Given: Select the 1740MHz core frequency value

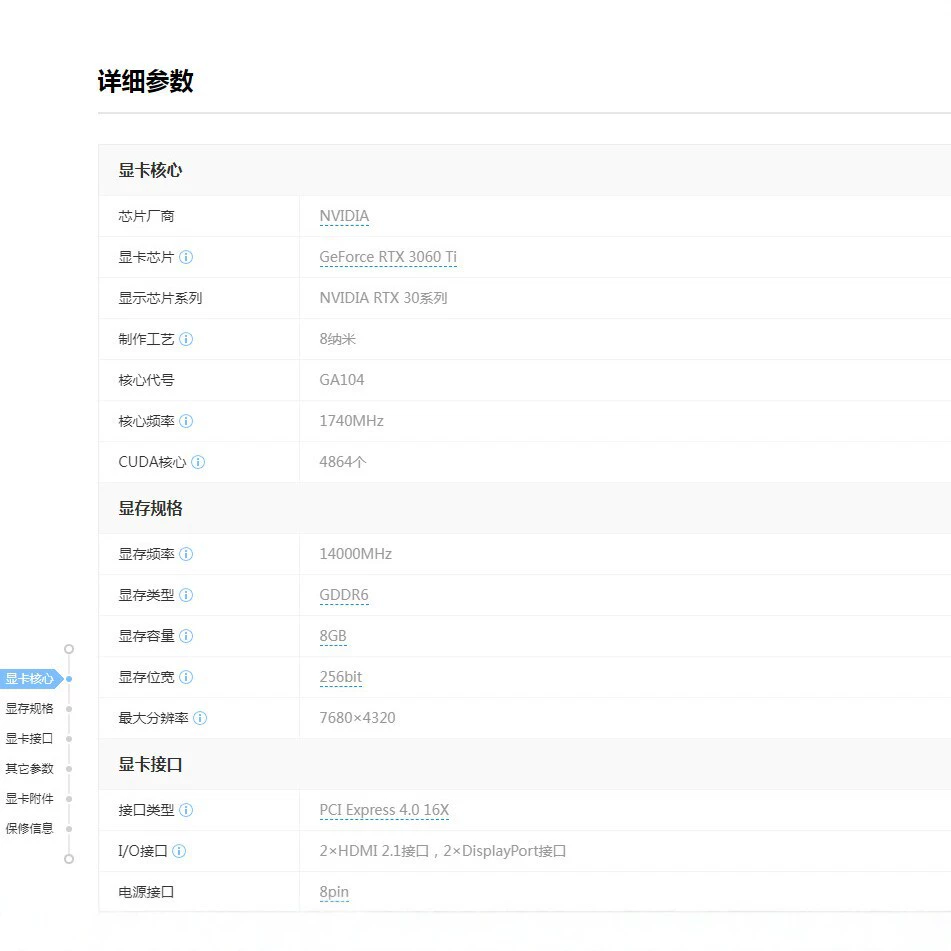Looking at the screenshot, I should pyautogui.click(x=351, y=421).
